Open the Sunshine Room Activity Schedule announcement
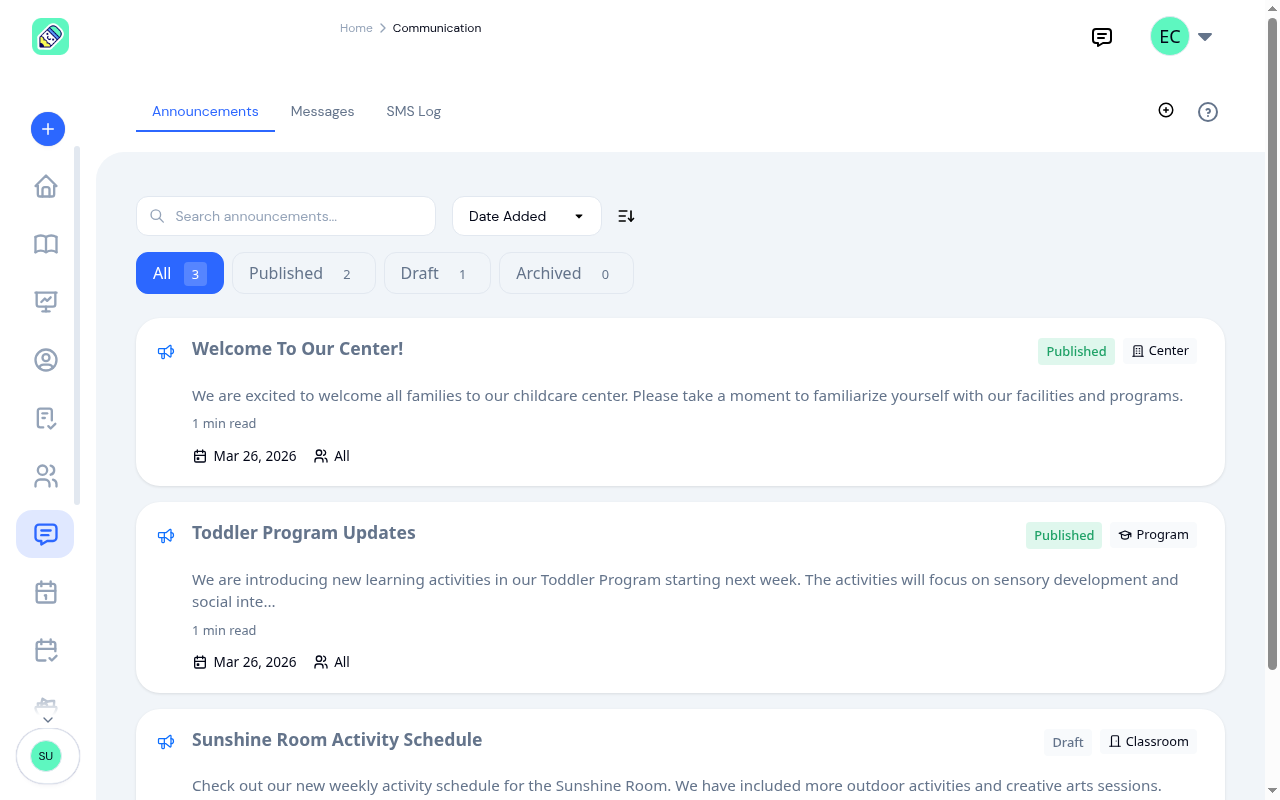This screenshot has width=1280, height=800. [x=337, y=740]
